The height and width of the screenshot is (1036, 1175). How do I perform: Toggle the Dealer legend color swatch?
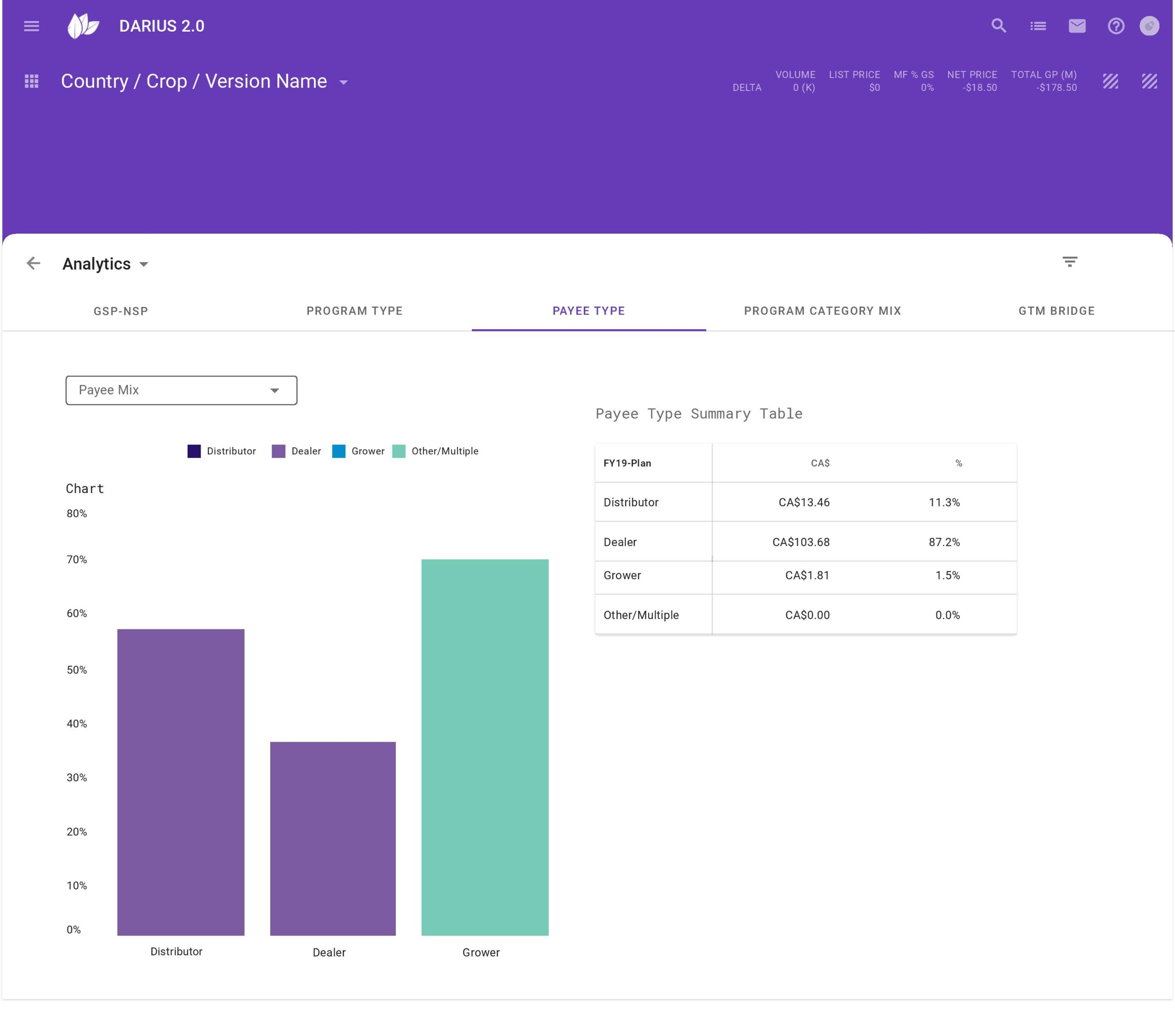tap(278, 451)
